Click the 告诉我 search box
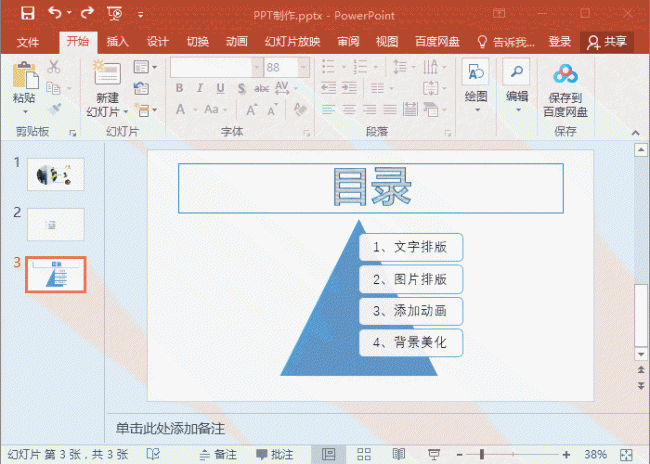The width and height of the screenshot is (650, 464). click(506, 42)
